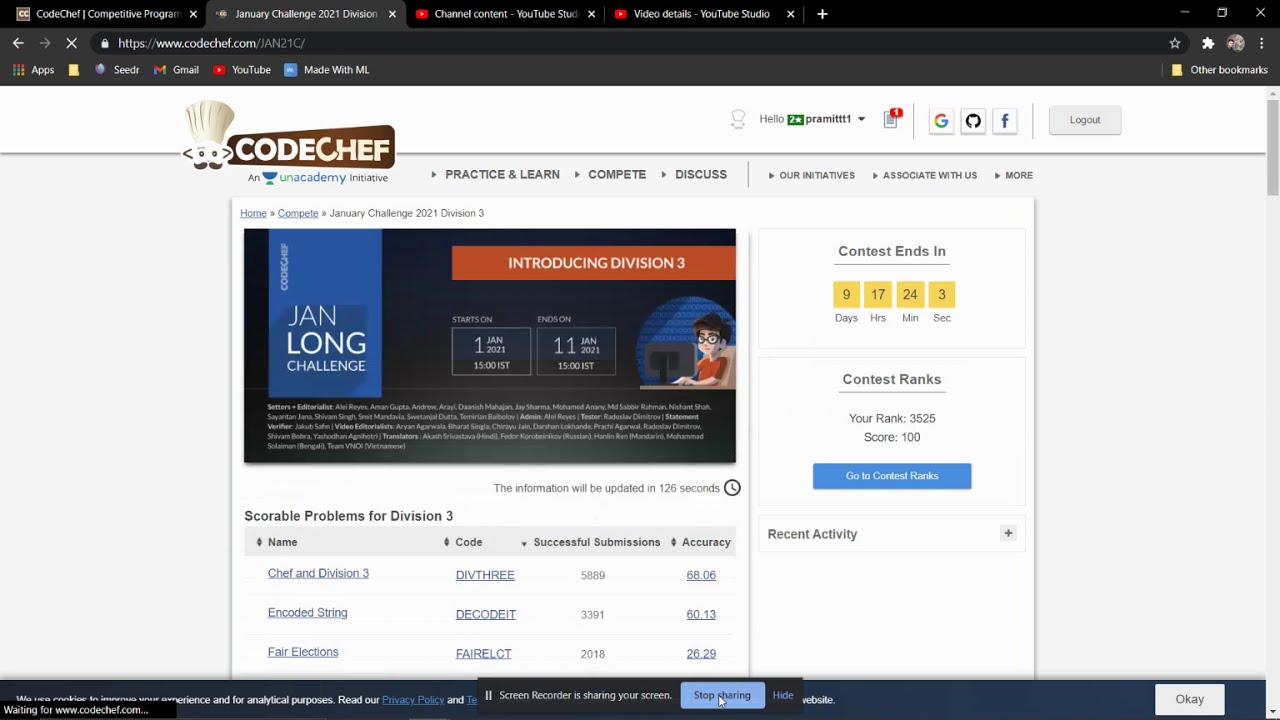Image resolution: width=1280 pixels, height=720 pixels.
Task: Open the YouTube bookmark
Action: click(242, 70)
